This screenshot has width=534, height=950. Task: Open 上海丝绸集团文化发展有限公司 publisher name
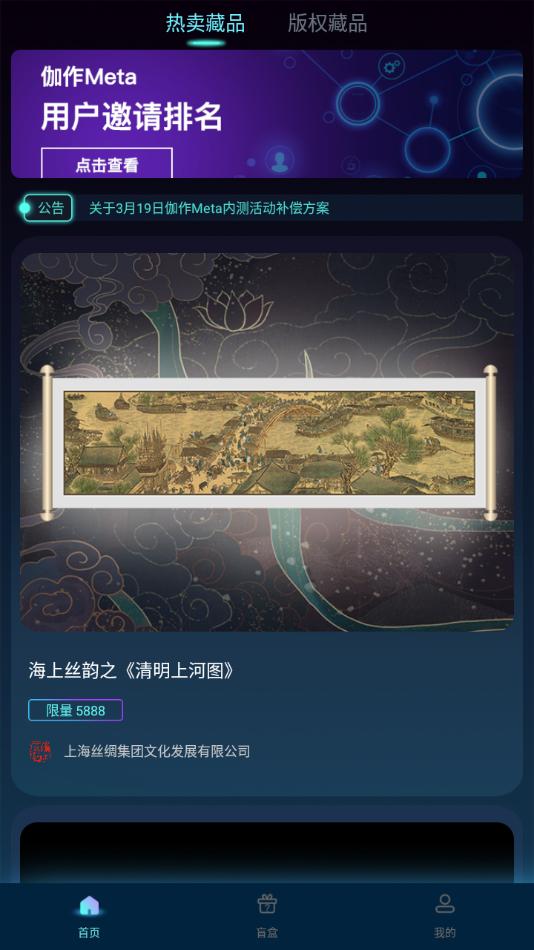point(157,751)
